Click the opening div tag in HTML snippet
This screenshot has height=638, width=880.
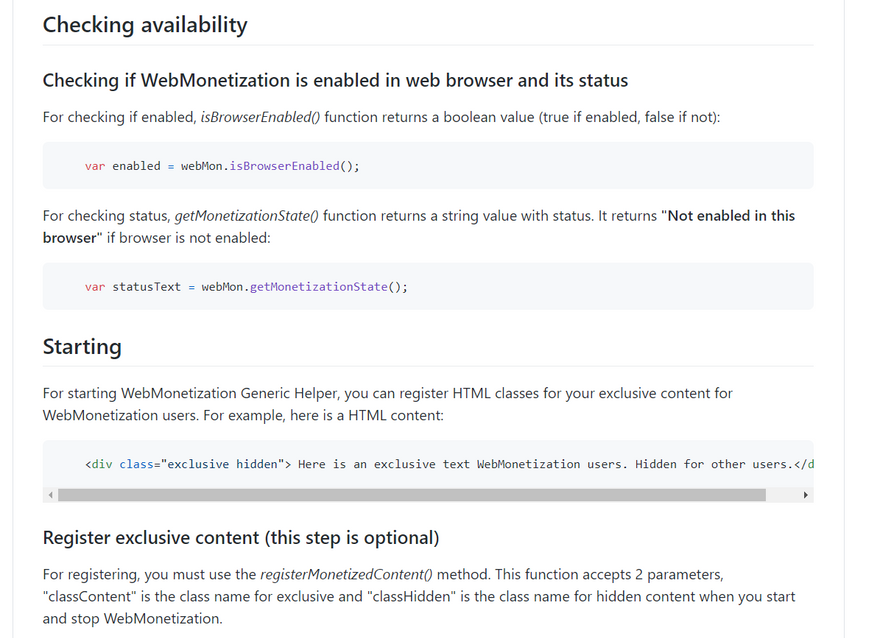[x=99, y=464]
